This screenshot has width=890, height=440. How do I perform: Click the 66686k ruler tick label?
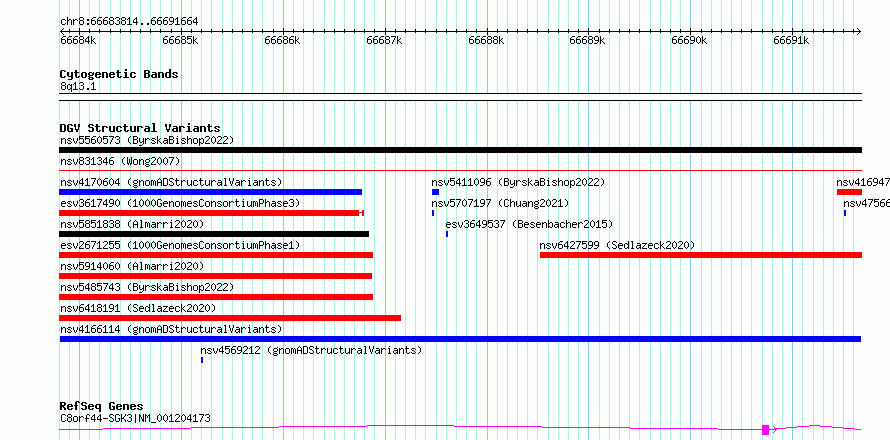tap(282, 40)
